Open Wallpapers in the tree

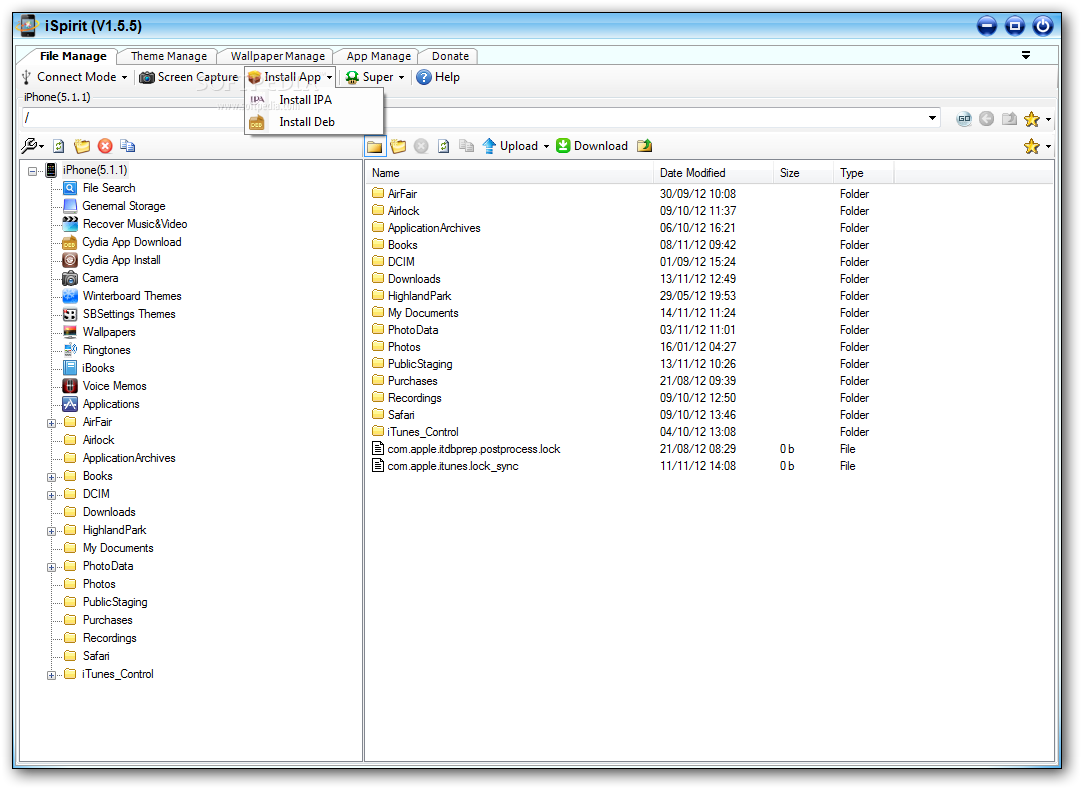pos(109,331)
